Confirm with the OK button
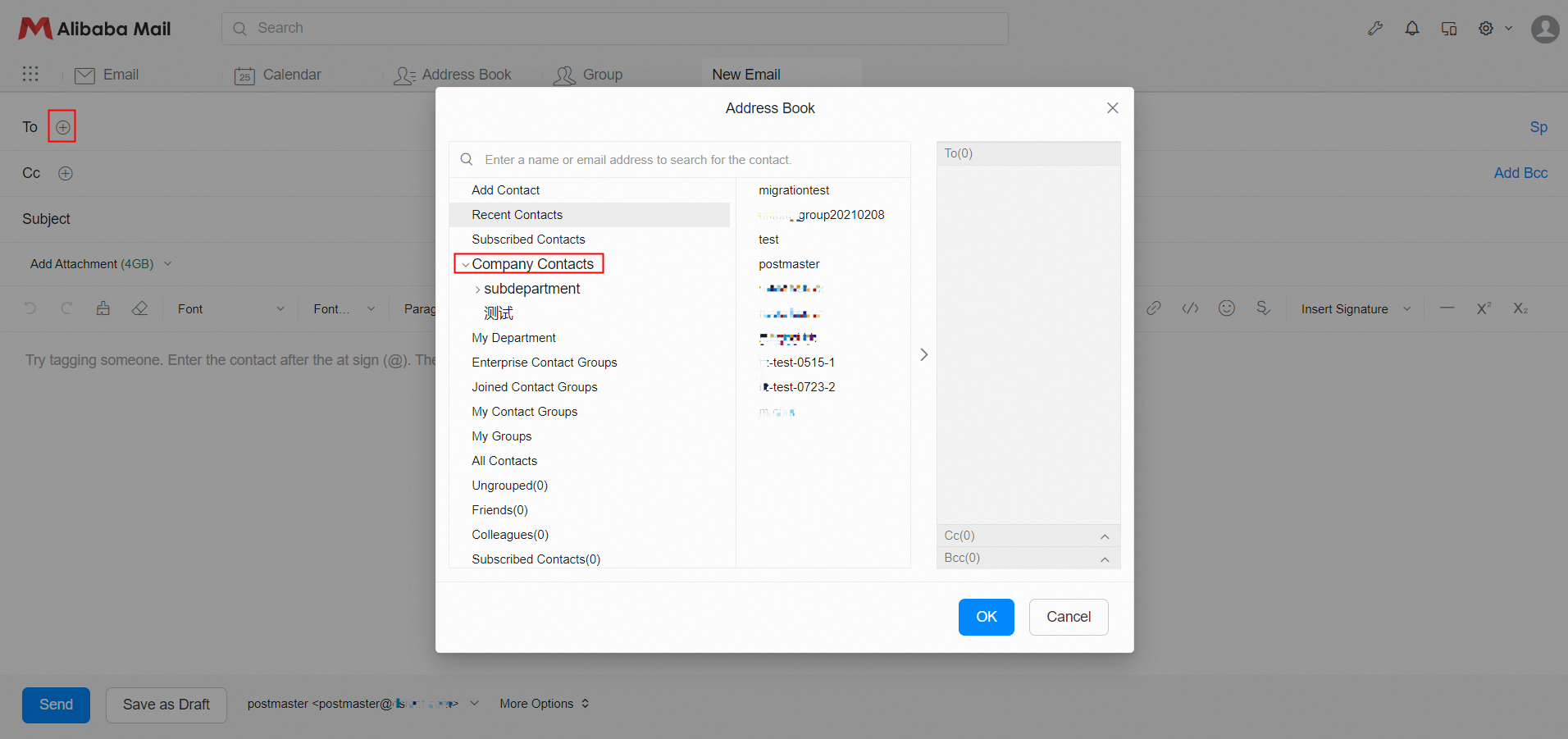 click(987, 617)
